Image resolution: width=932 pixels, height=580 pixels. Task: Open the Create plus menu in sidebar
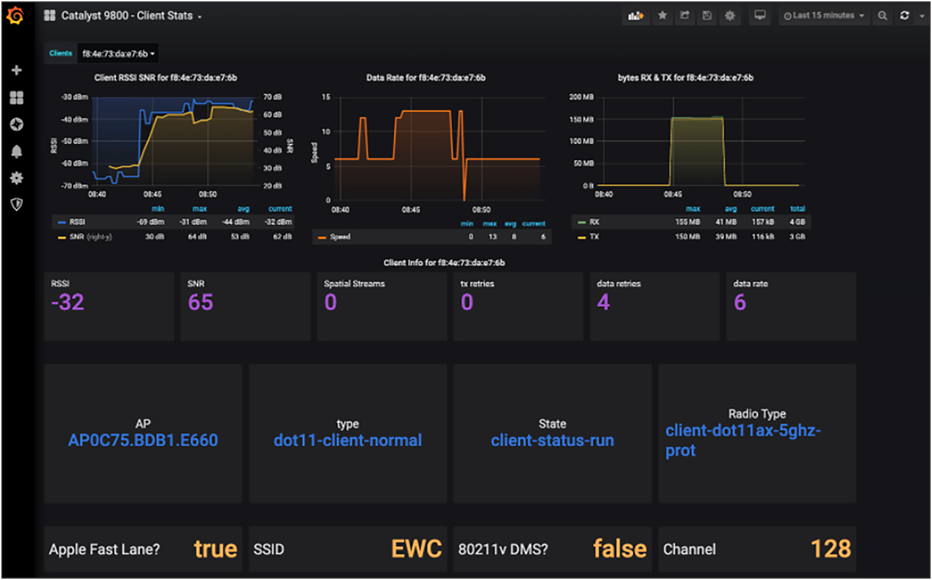click(17, 70)
